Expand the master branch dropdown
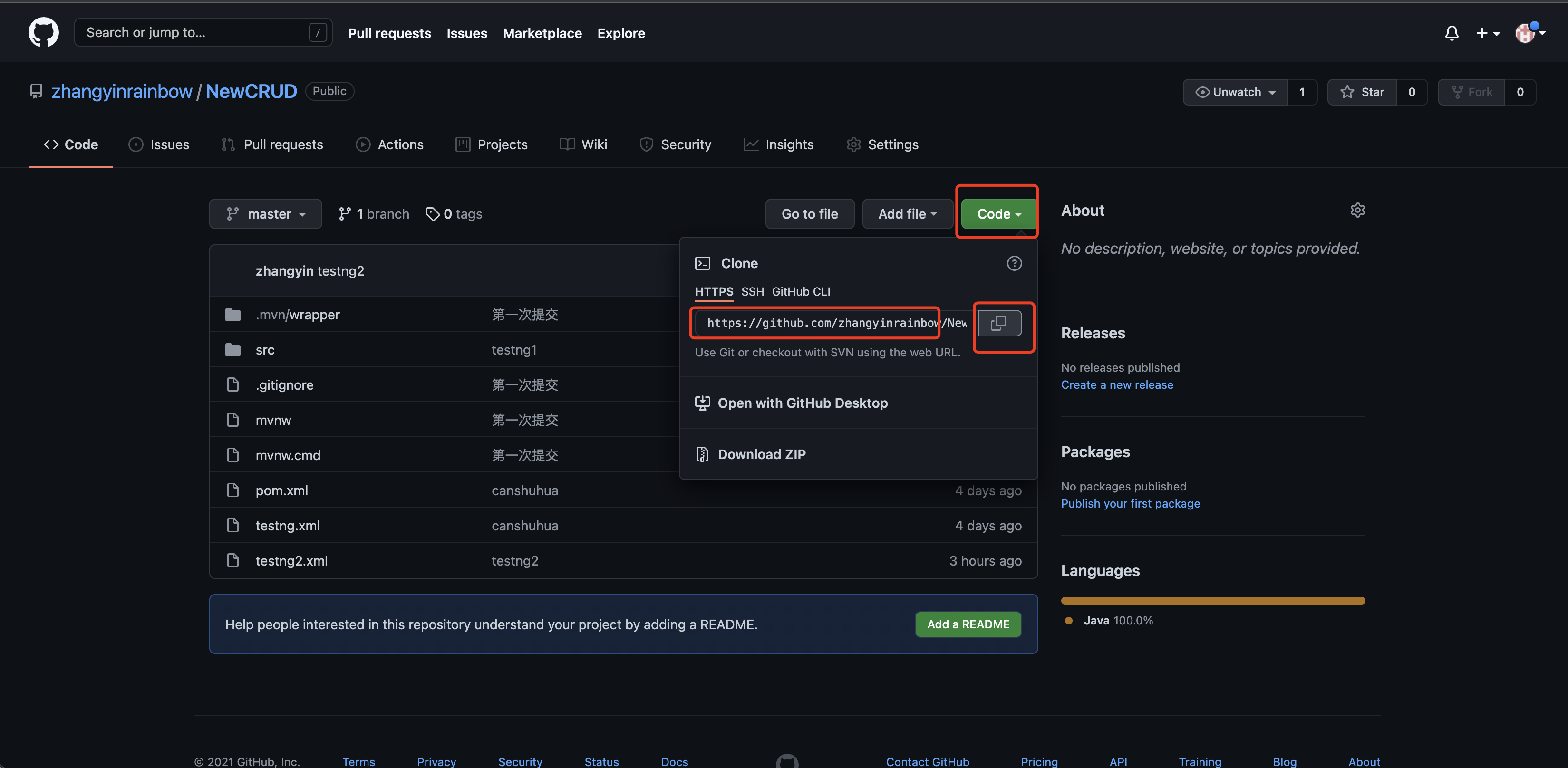 coord(265,214)
